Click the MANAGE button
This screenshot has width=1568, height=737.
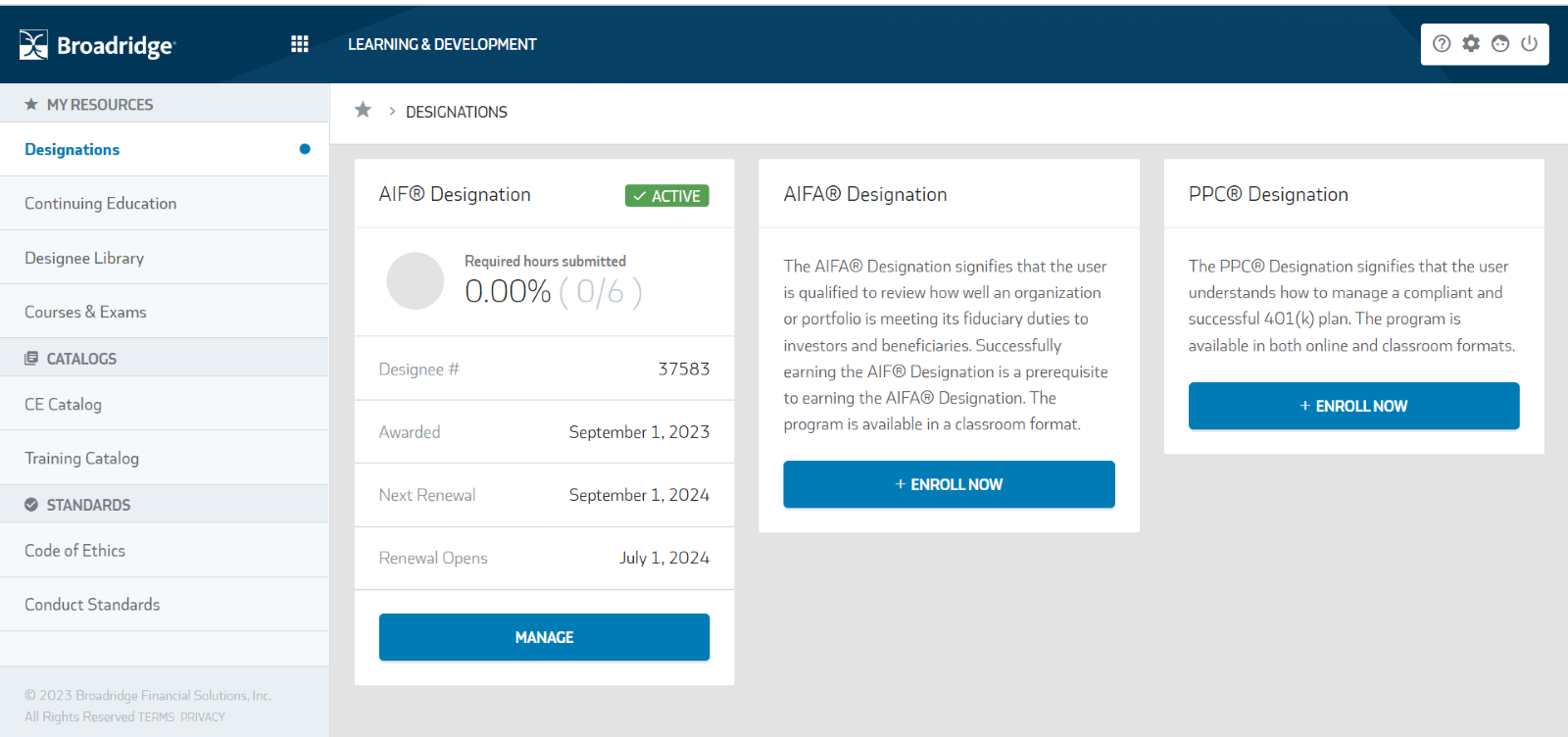pyautogui.click(x=544, y=637)
